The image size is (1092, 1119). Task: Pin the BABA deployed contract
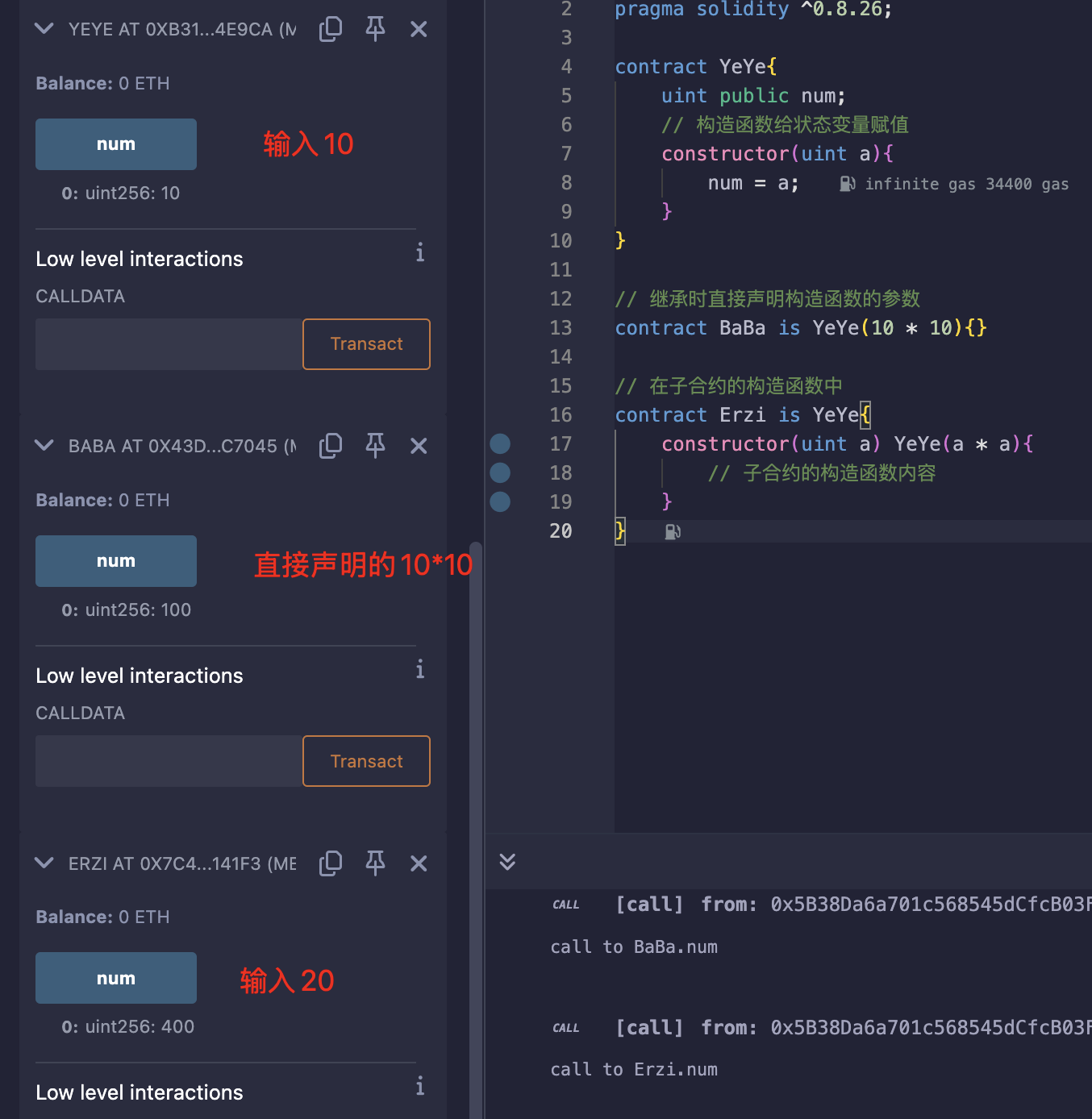pos(375,446)
